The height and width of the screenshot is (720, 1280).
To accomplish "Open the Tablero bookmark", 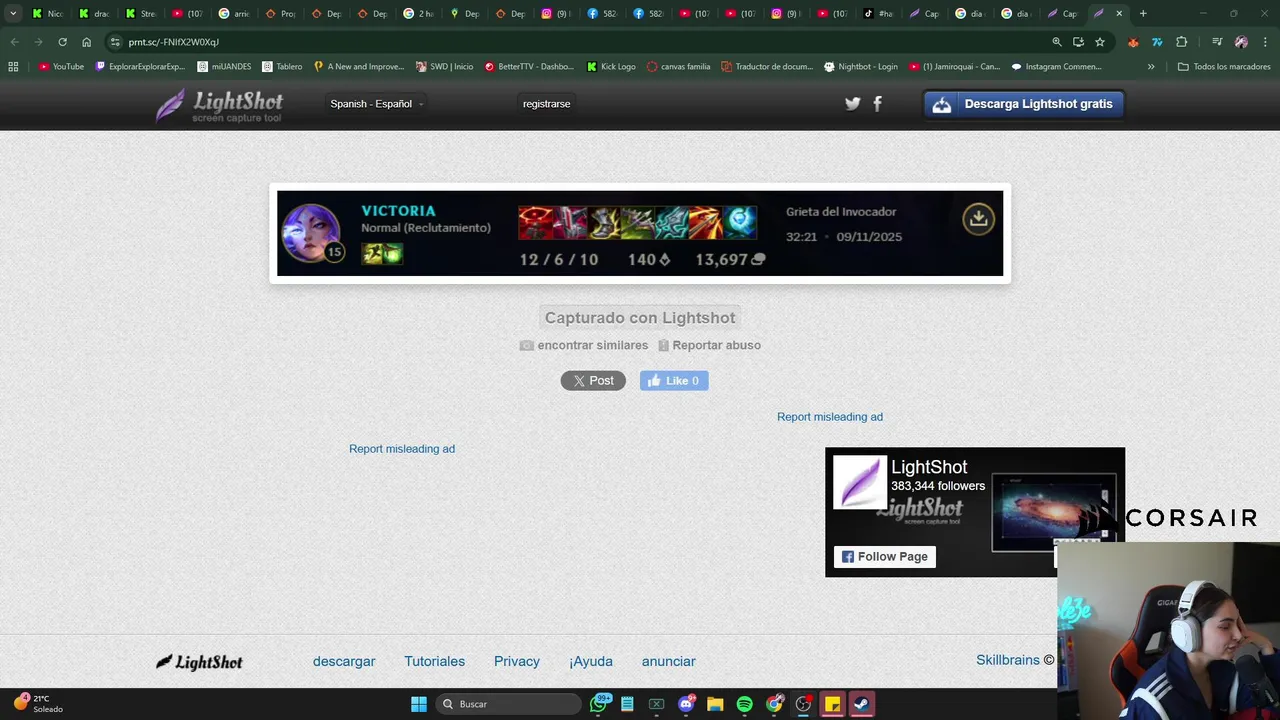I will [282, 67].
